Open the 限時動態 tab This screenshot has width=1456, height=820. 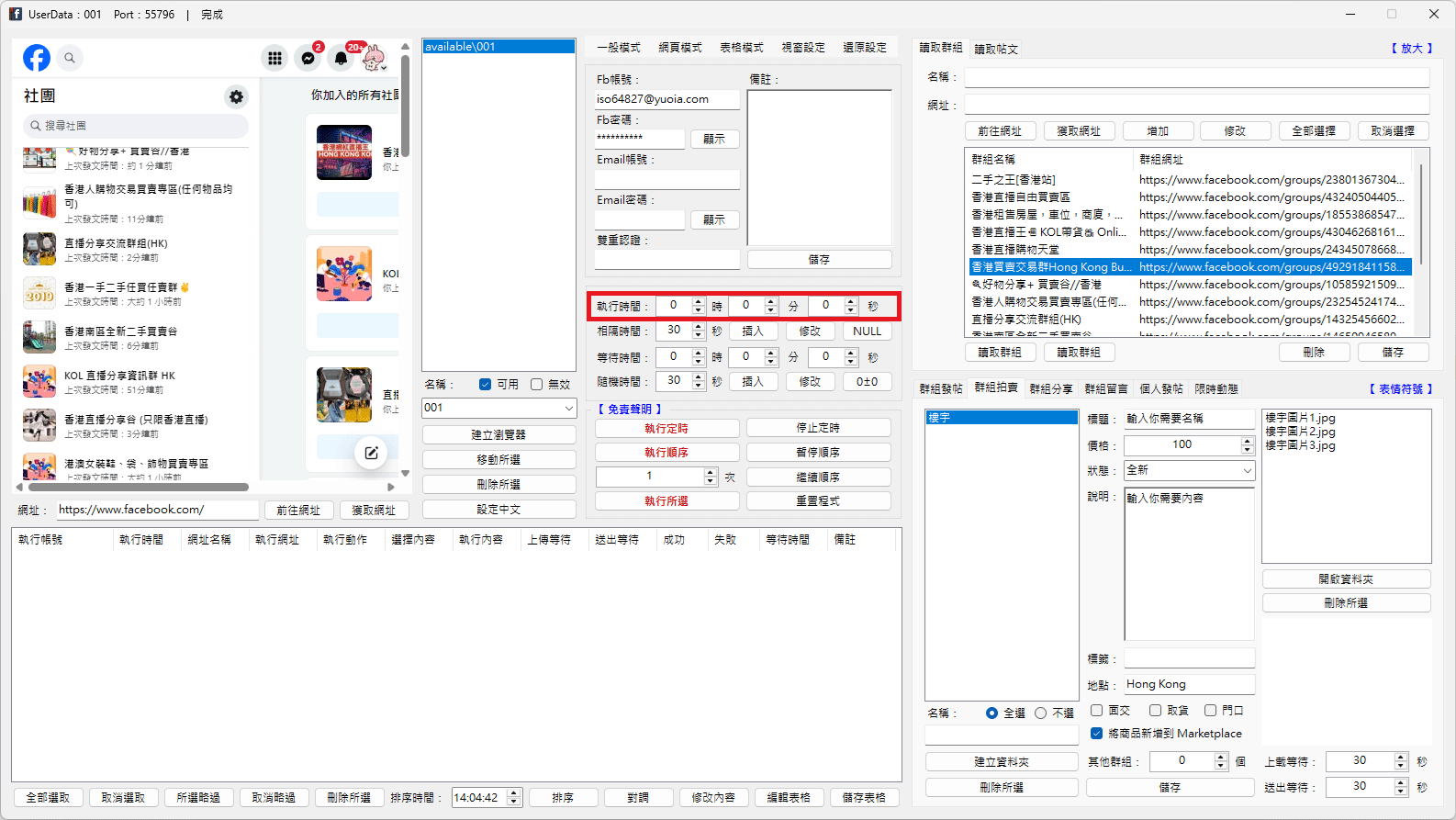pyautogui.click(x=1216, y=389)
